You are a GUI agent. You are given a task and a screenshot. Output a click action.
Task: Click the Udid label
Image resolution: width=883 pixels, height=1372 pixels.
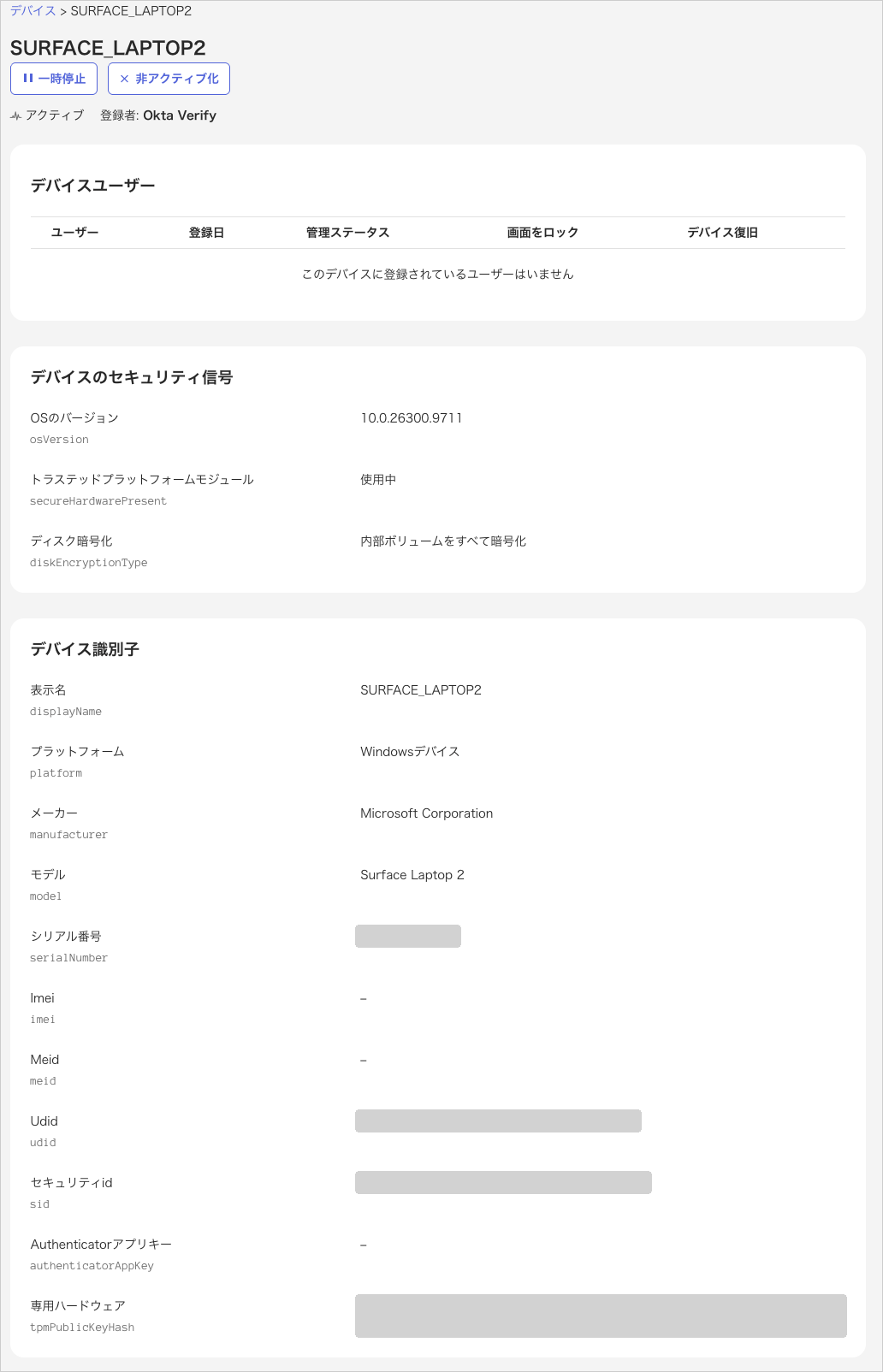tap(44, 1121)
